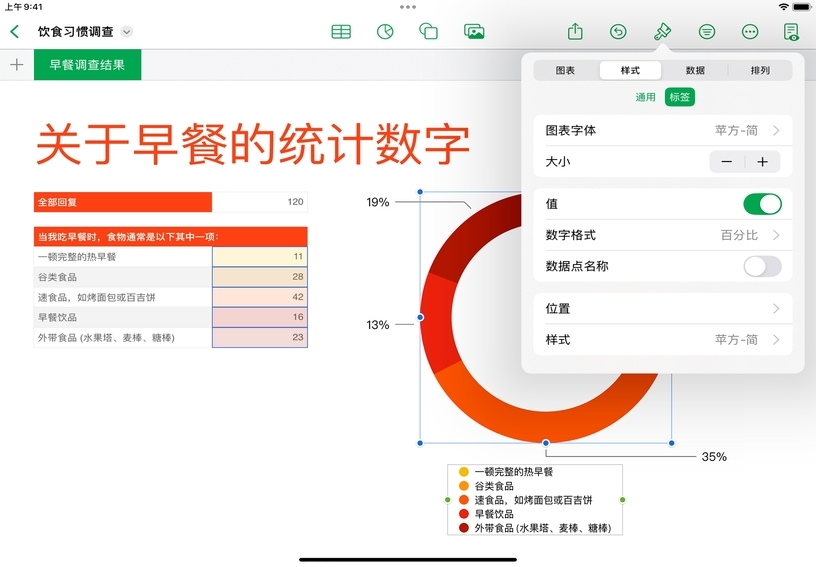Open the more options ellipsis

pos(750,31)
